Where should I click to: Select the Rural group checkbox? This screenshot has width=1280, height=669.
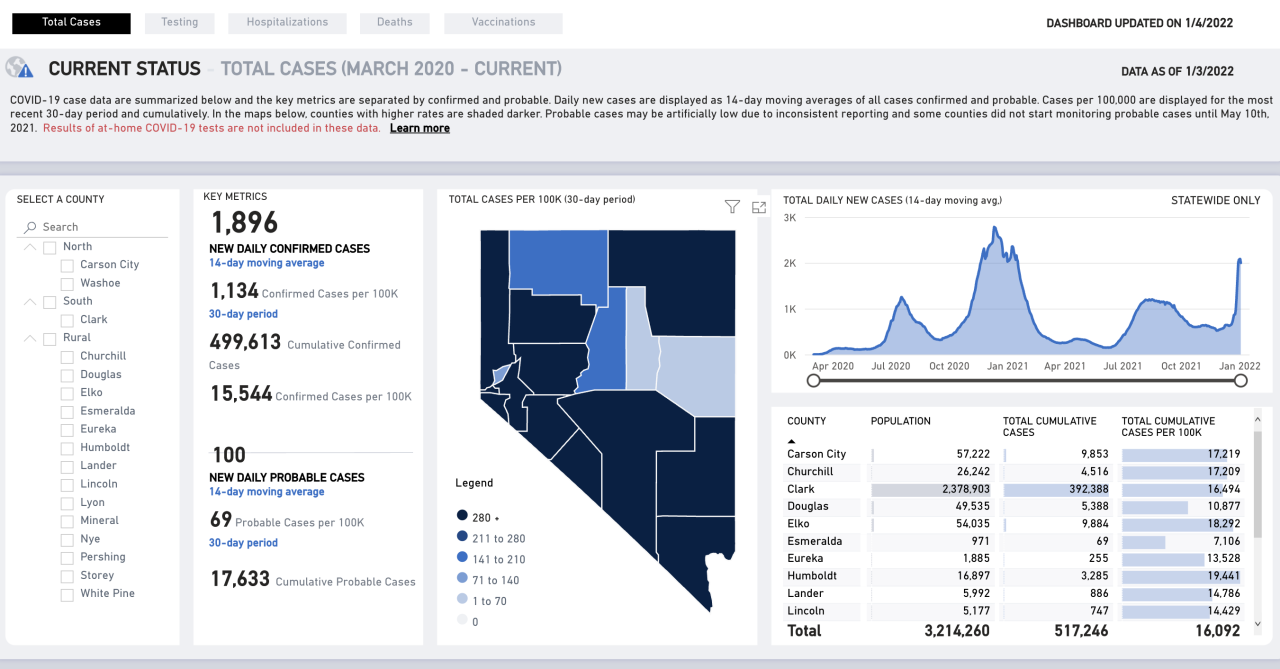(49, 338)
